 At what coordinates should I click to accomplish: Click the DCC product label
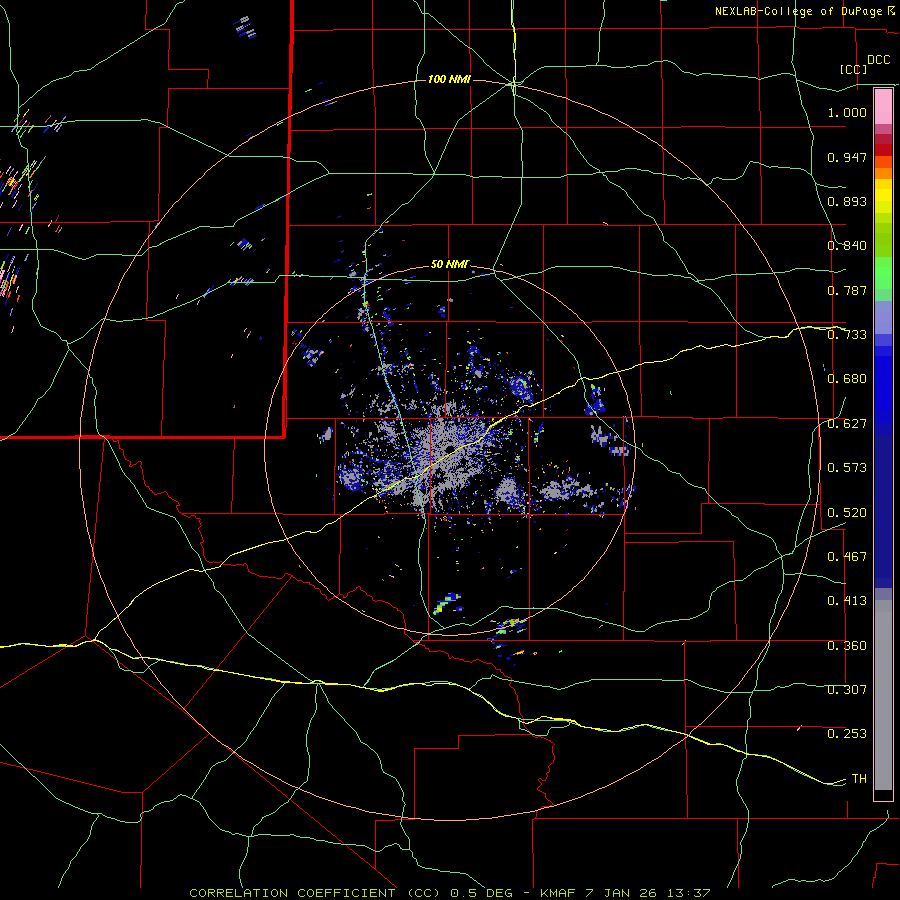tap(878, 60)
